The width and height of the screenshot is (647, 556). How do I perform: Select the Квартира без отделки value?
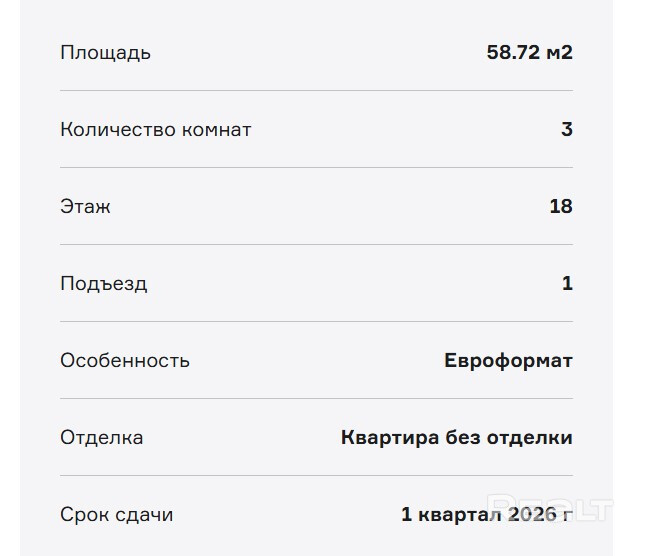point(456,438)
